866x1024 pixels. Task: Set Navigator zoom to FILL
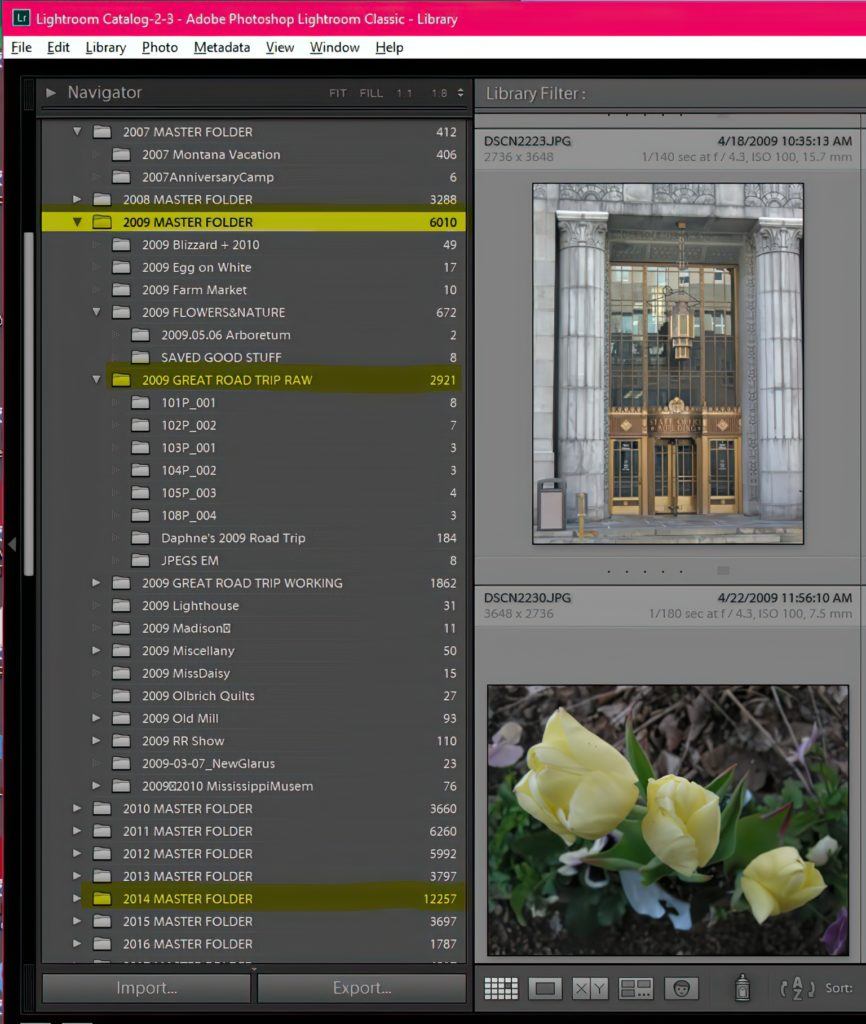point(371,93)
